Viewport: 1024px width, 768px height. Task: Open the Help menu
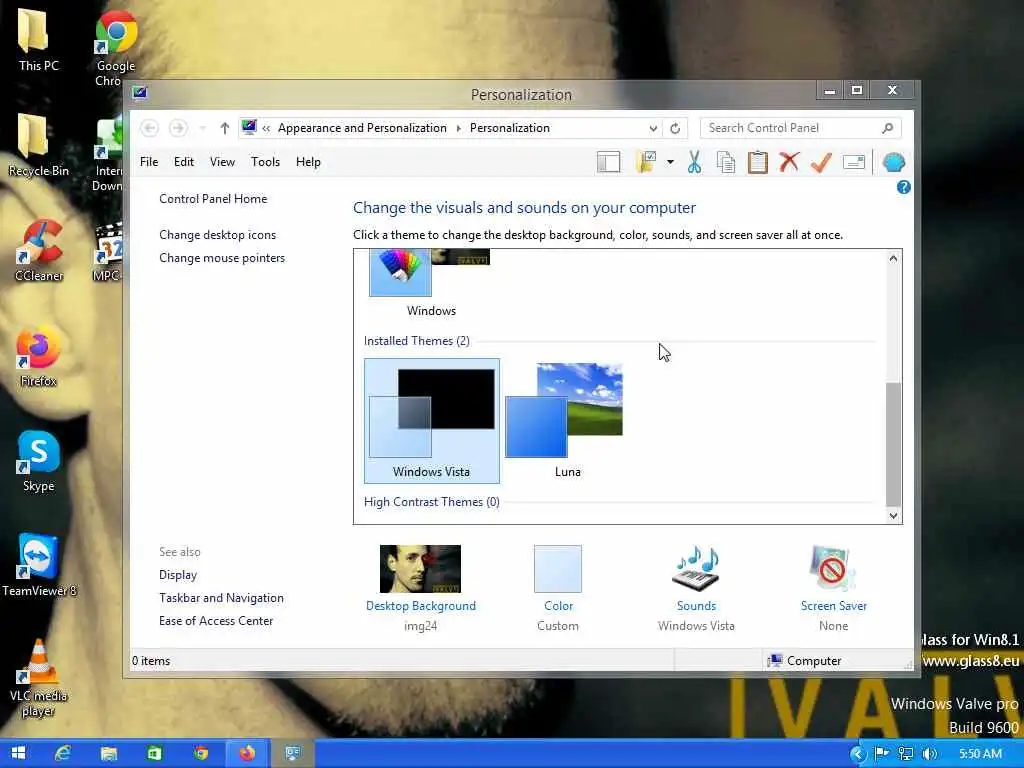coord(308,162)
